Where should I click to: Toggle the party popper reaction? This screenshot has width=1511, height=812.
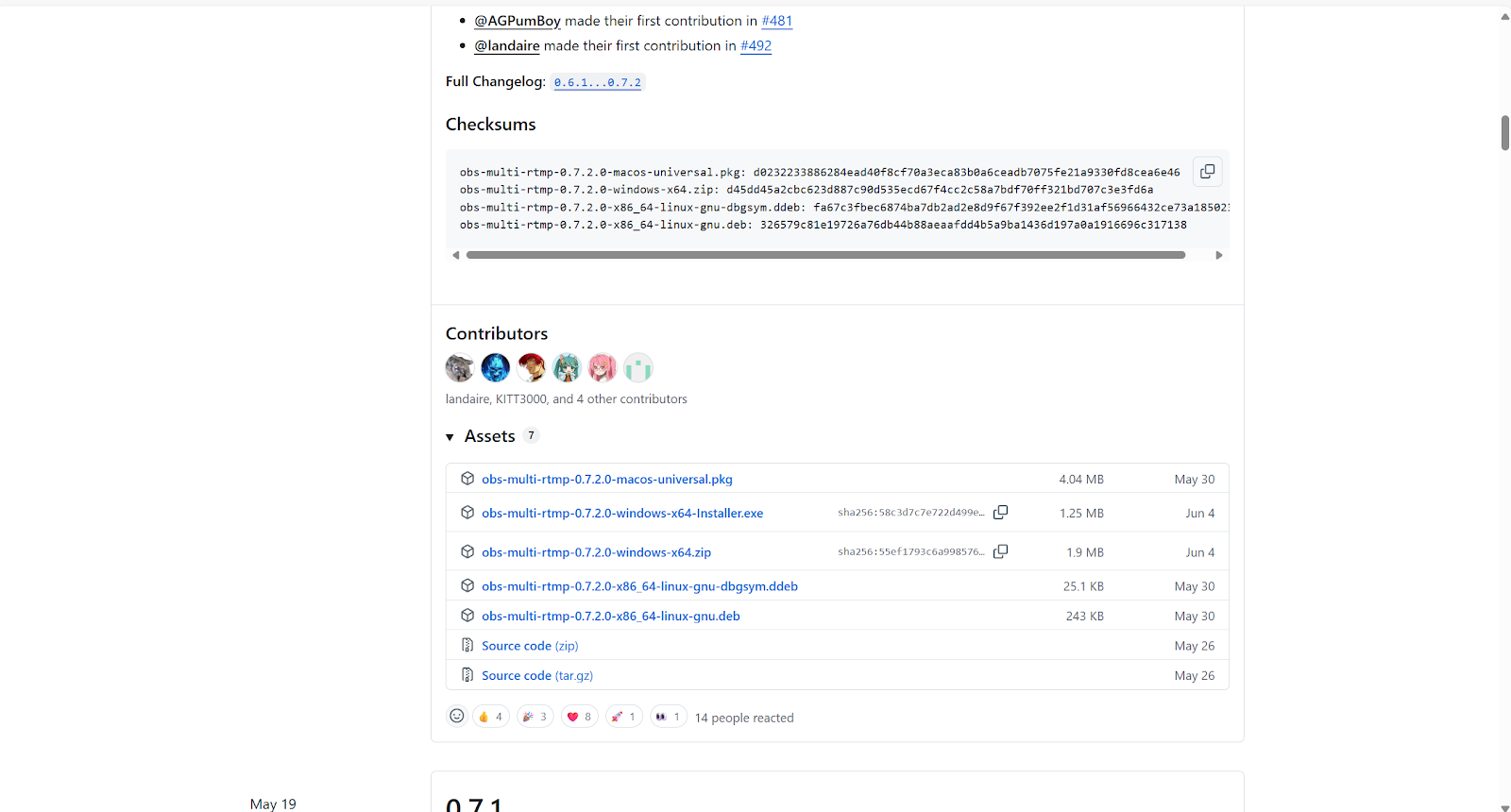(535, 717)
